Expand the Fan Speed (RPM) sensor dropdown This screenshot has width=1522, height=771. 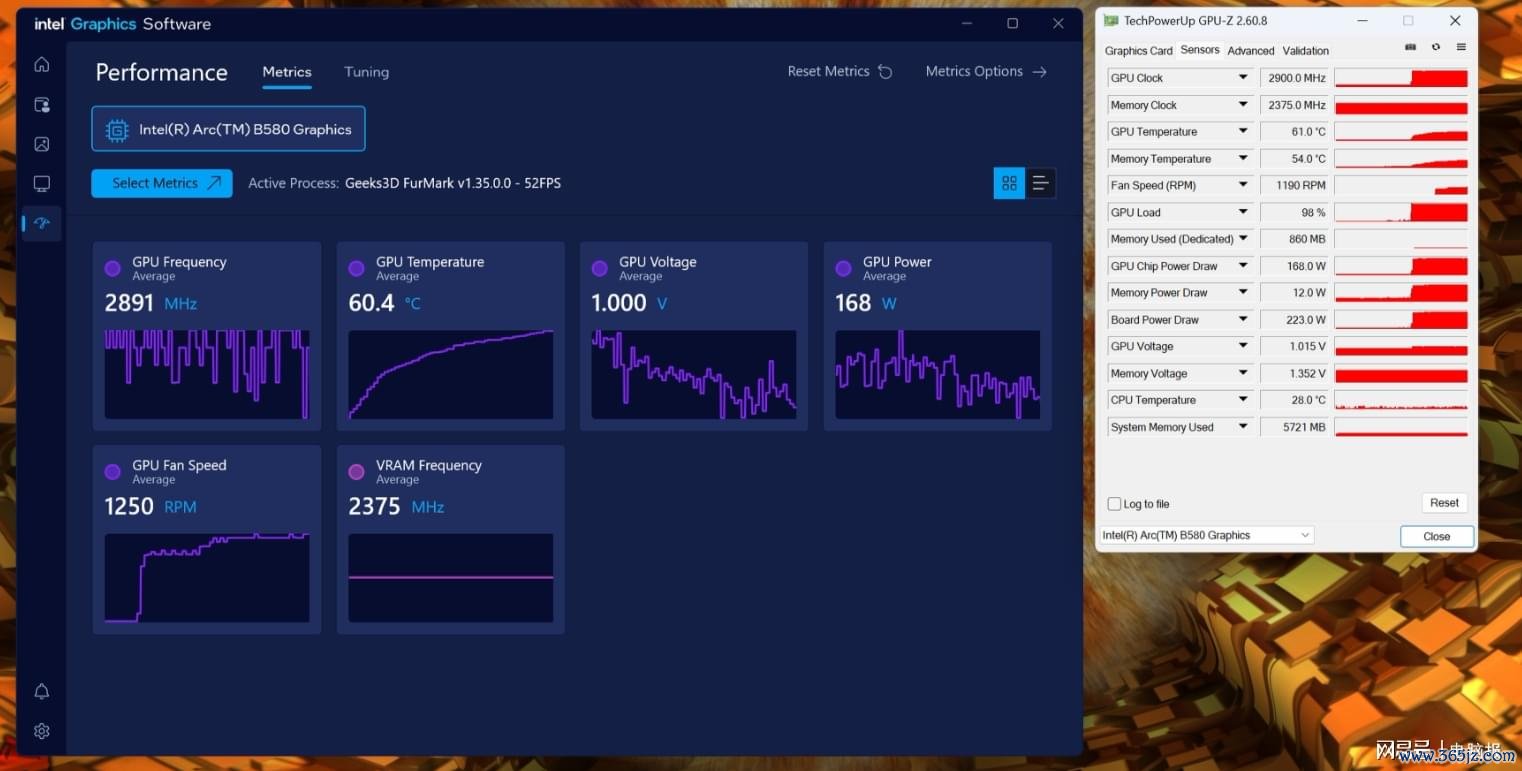click(1243, 185)
